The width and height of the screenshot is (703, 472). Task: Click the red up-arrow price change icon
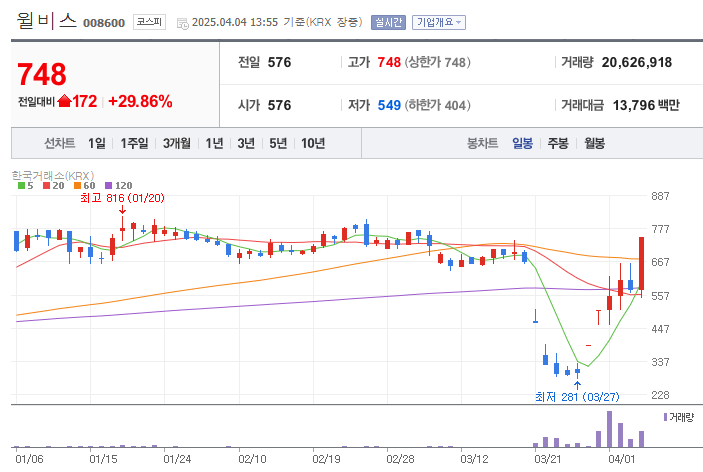(65, 101)
